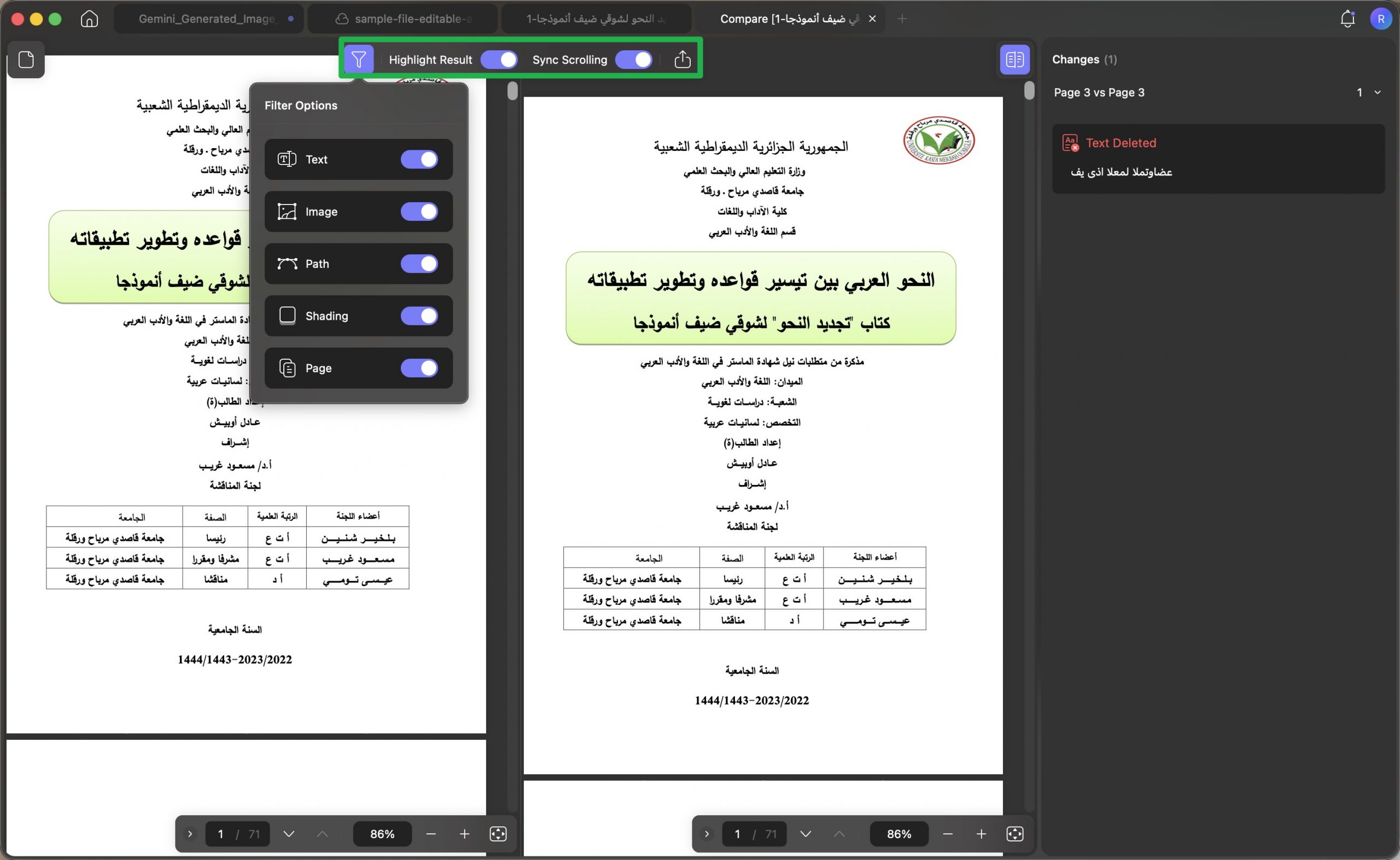
Task: Open the page thumbnails panel icon
Action: (x=26, y=59)
